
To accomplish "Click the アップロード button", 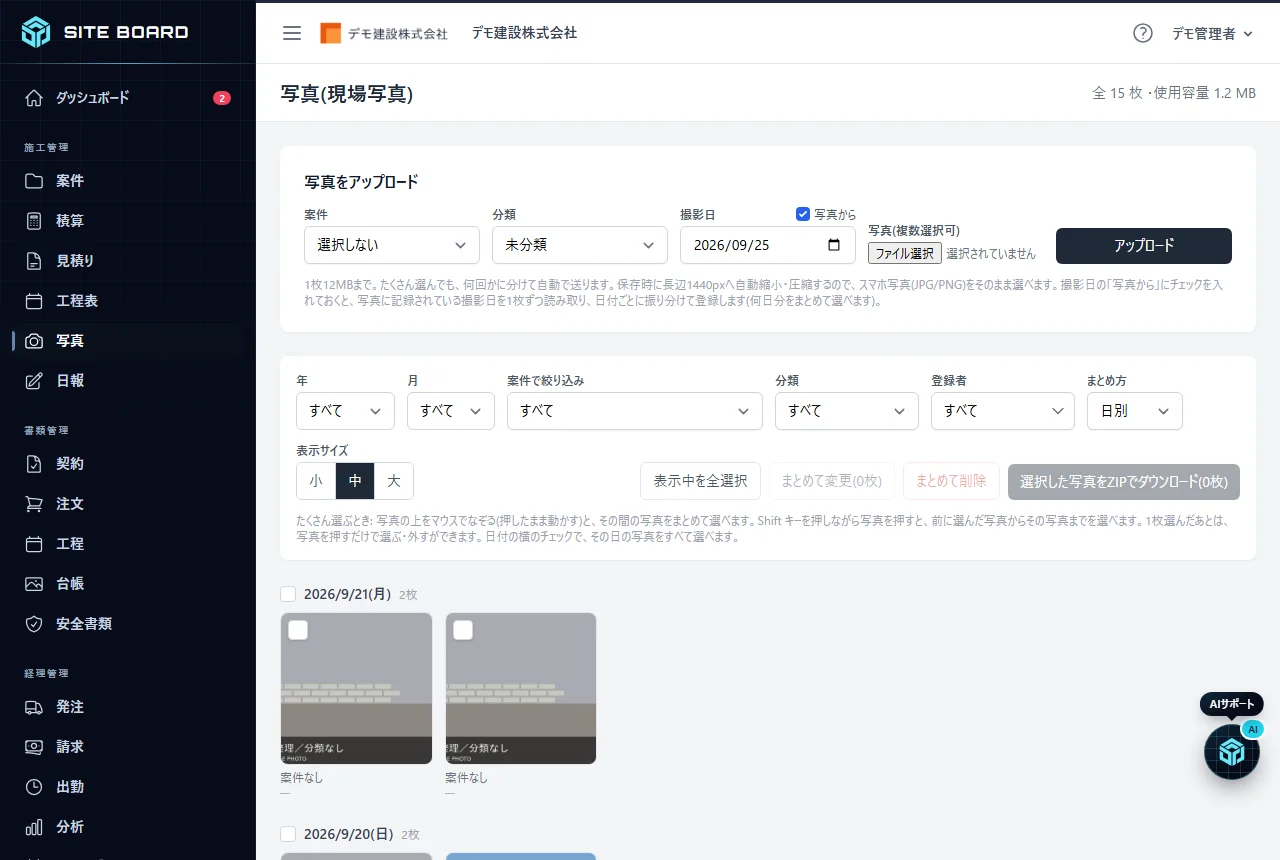I will click(1144, 246).
